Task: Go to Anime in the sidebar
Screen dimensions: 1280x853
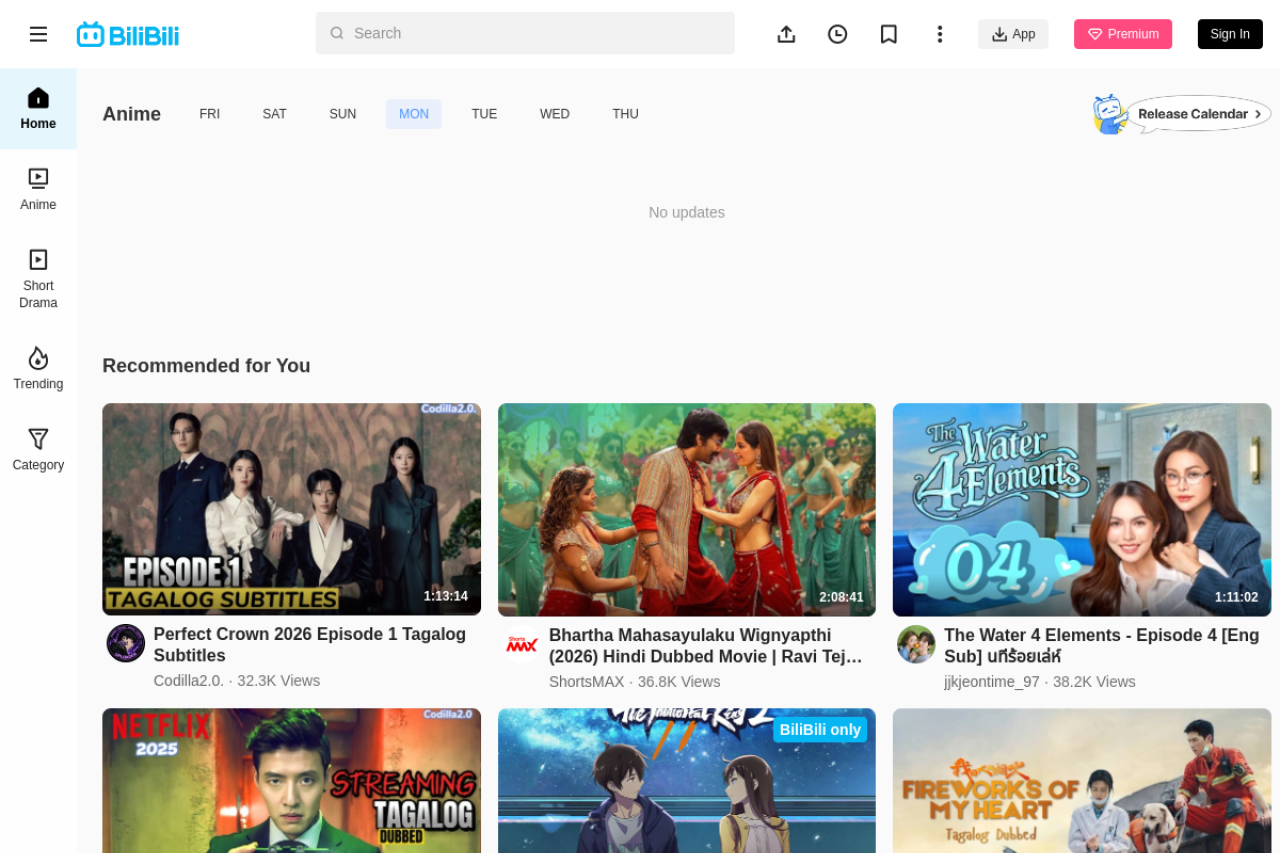Action: (x=38, y=190)
